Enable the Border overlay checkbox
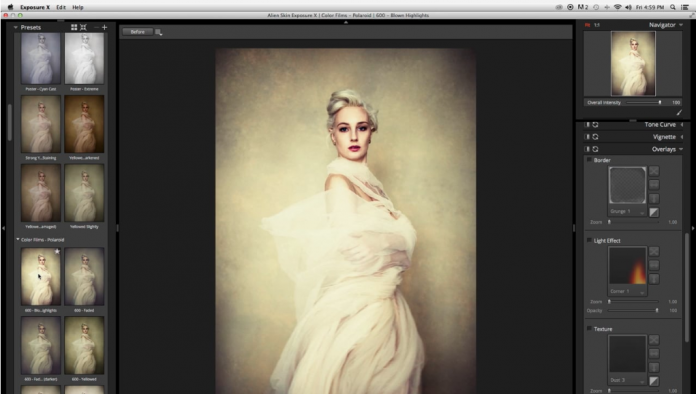 [589, 160]
